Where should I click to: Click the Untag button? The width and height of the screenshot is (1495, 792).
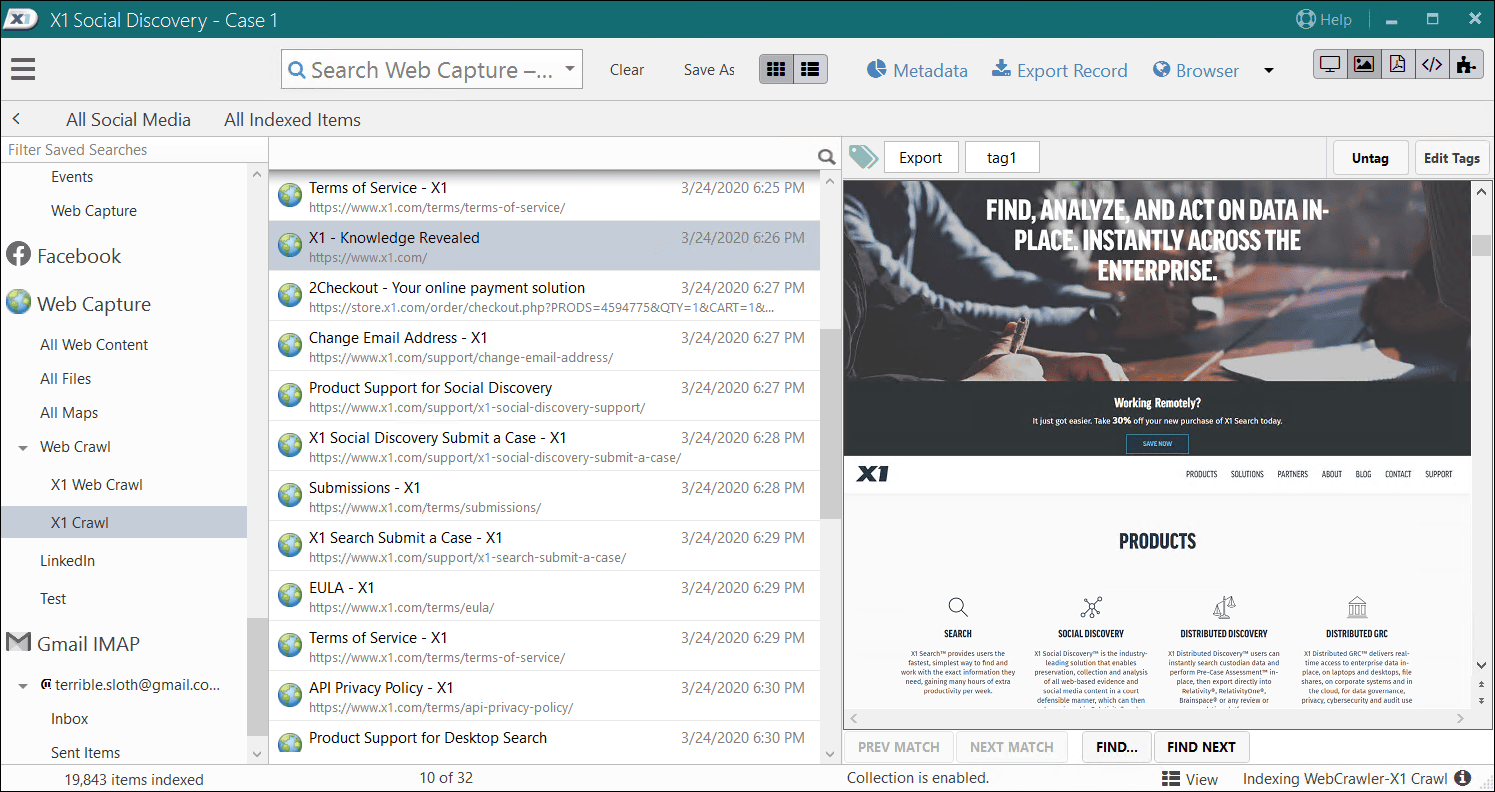point(1370,158)
